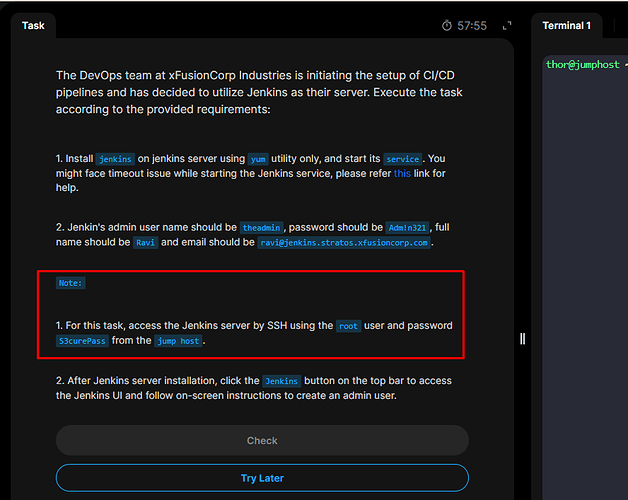The image size is (628, 500).
Task: Click the ravi@jenkins.stratos.xfusioncorp.com email tag
Action: pyautogui.click(x=344, y=242)
